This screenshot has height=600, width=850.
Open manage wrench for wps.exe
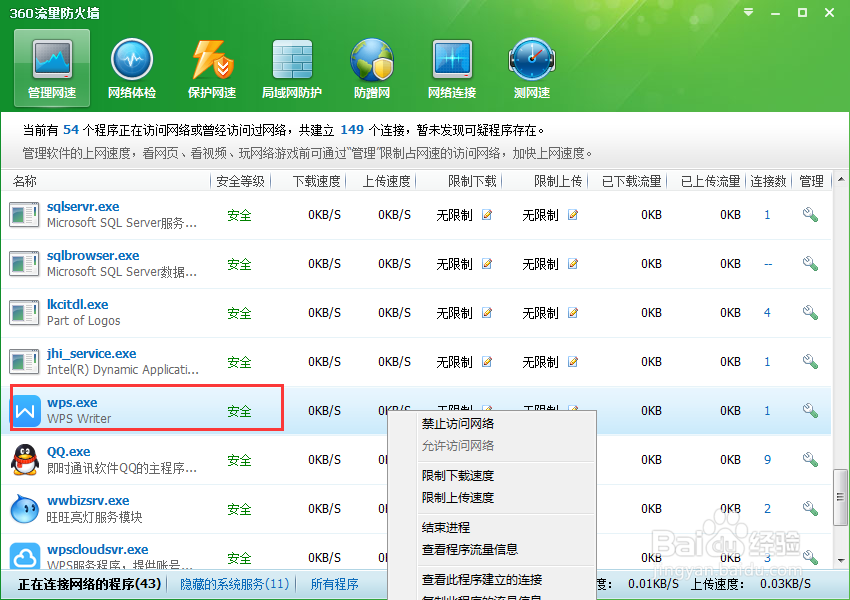[x=810, y=410]
